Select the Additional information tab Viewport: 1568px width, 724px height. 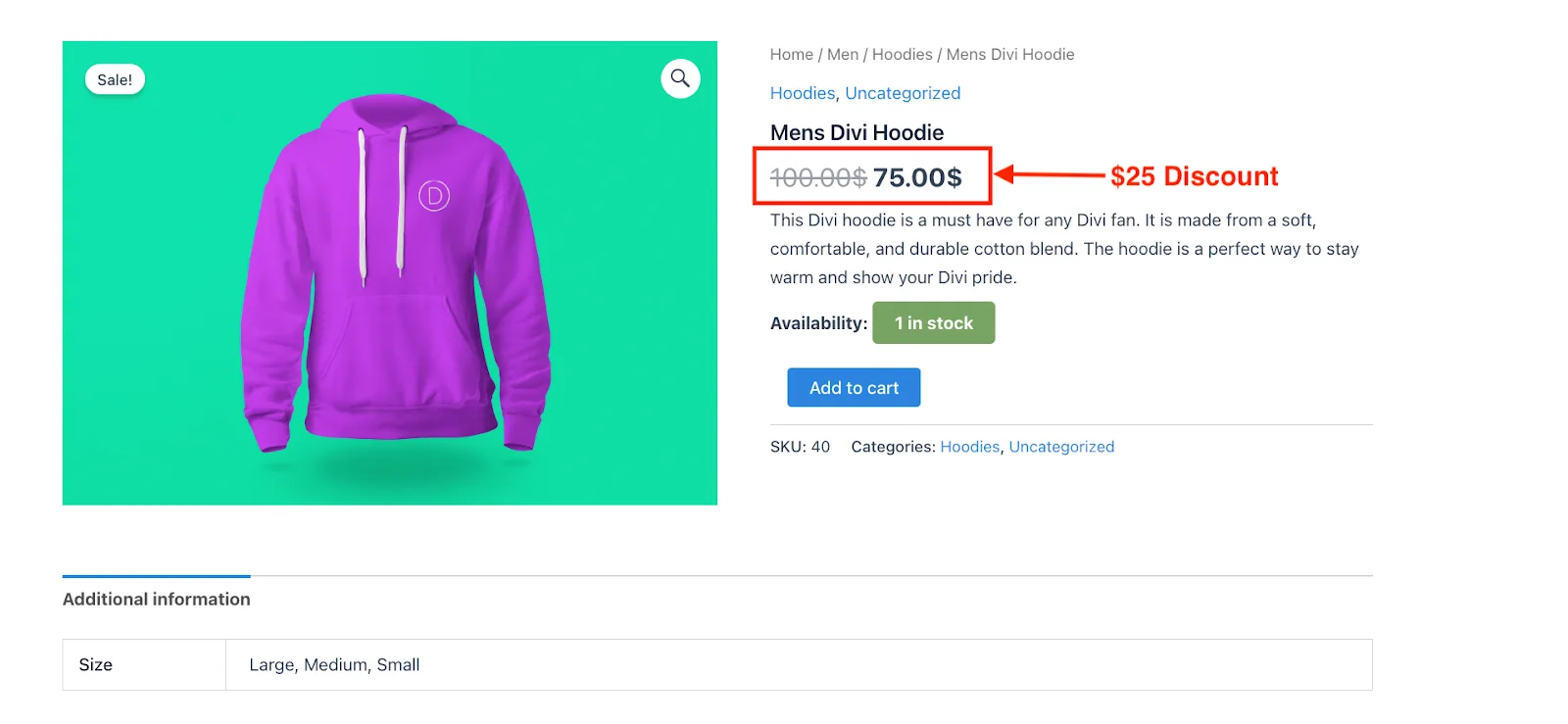(x=157, y=599)
